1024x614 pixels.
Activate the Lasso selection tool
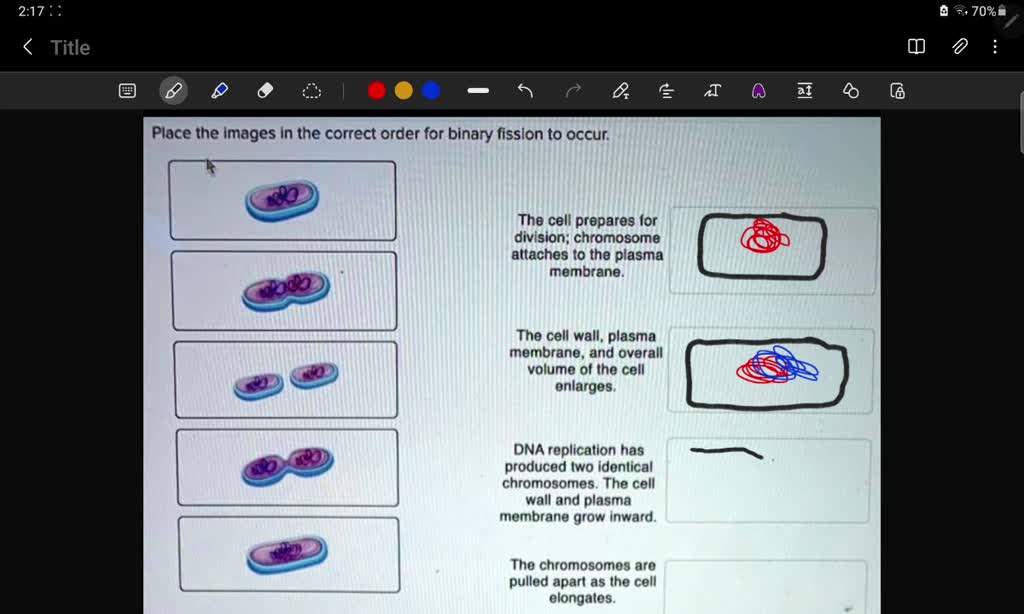312,90
